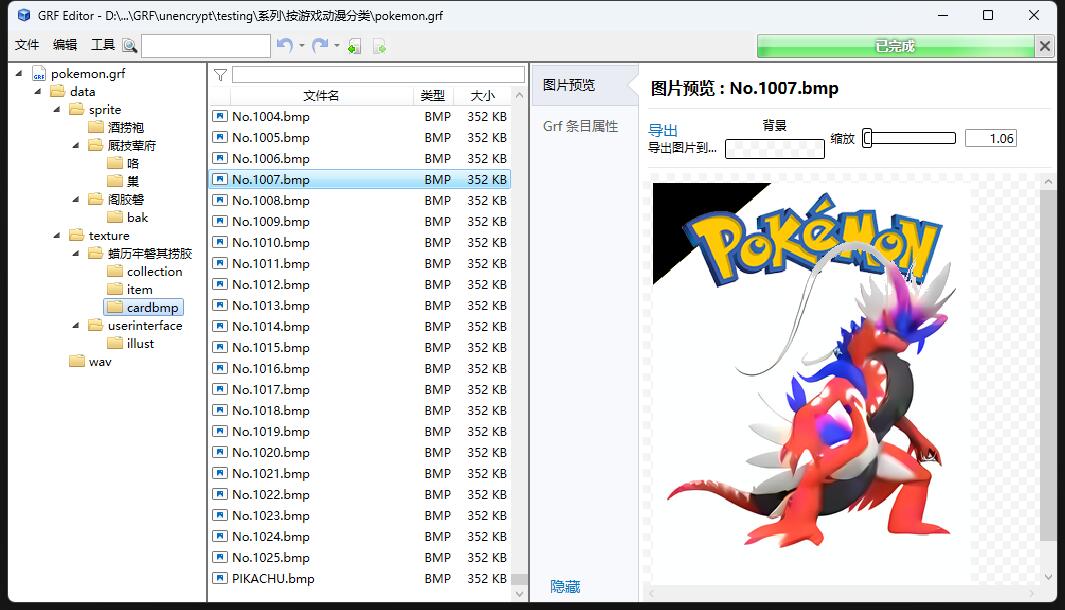Click the search magnifier icon in toolbar
This screenshot has height=610, width=1065.
129,46
